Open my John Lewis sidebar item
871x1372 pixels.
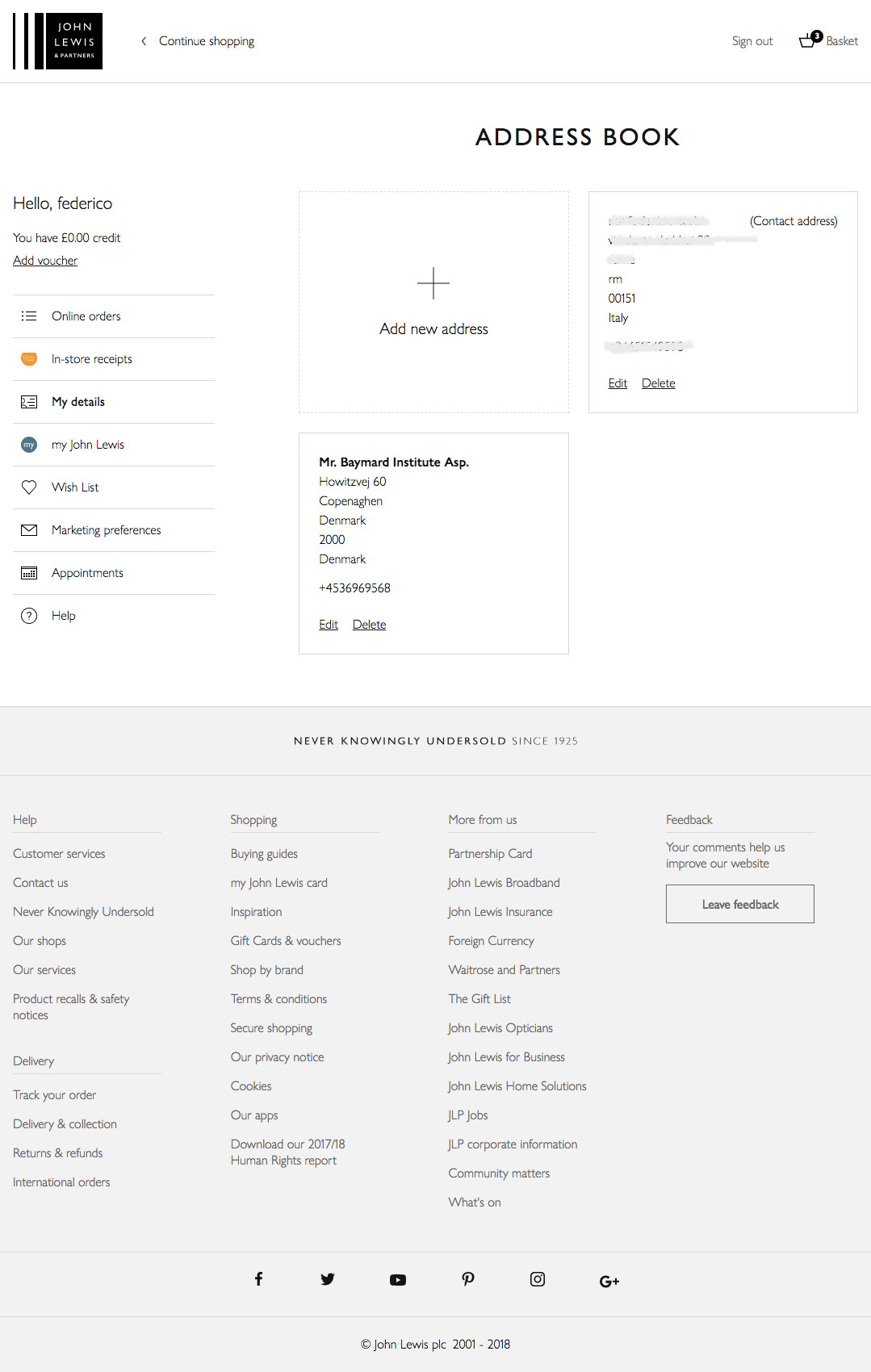(114, 445)
